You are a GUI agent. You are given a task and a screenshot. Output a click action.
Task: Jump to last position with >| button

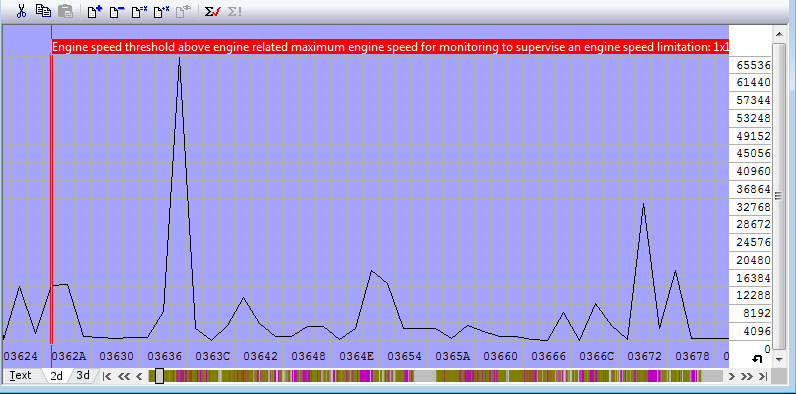(762, 376)
